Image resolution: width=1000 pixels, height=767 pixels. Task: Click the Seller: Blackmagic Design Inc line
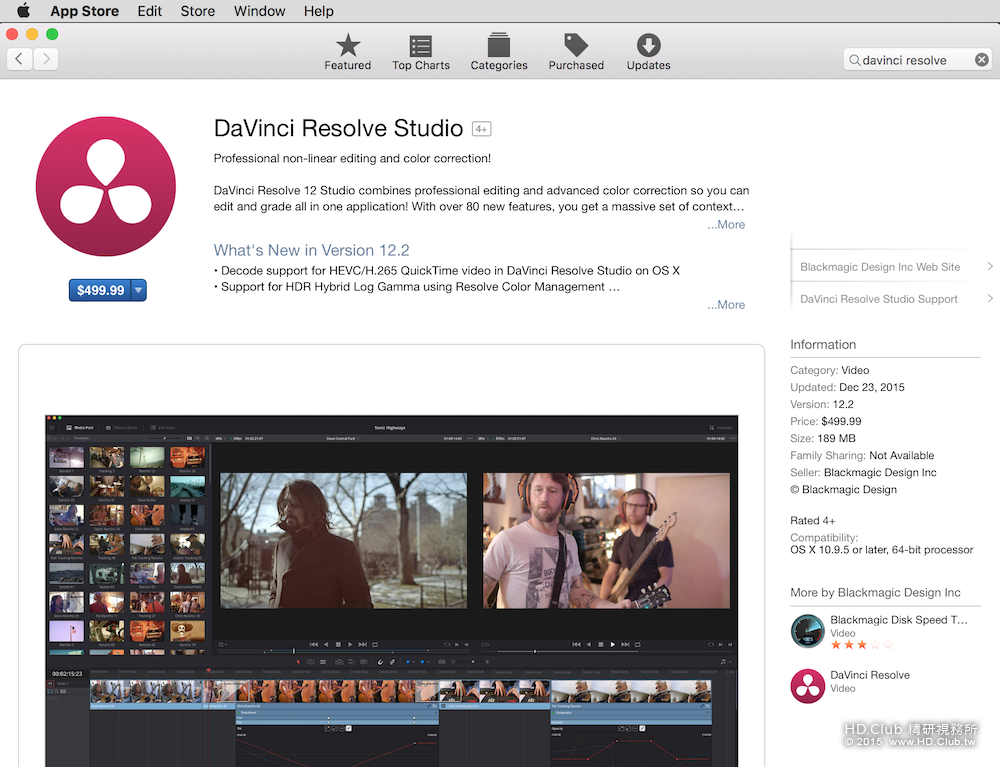click(863, 472)
